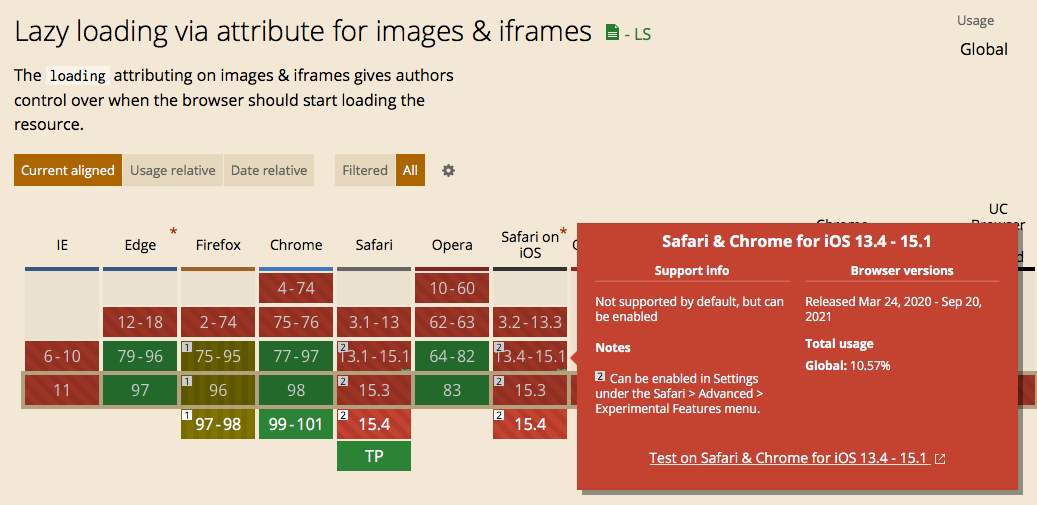Select the Firefox 2-74 cell
Image resolution: width=1037 pixels, height=505 pixels.
[218, 323]
